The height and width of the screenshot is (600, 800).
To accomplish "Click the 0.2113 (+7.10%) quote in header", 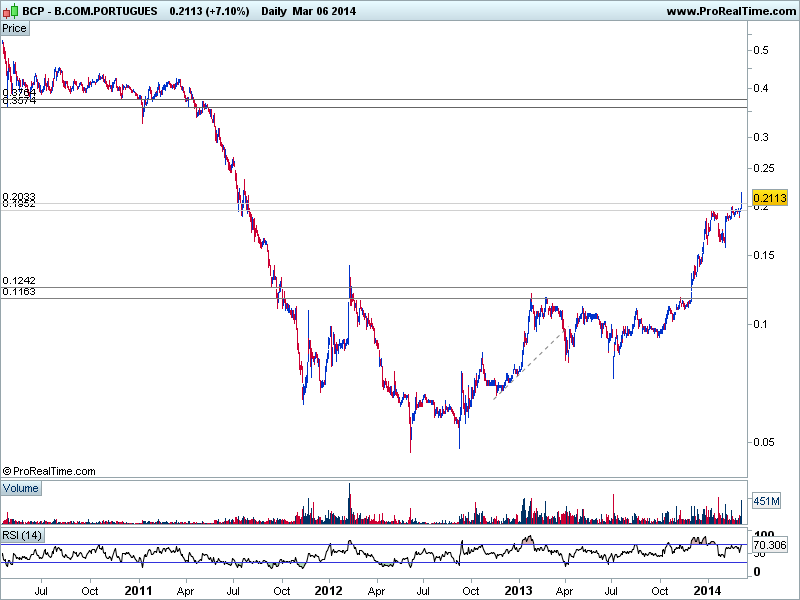I will coord(209,11).
